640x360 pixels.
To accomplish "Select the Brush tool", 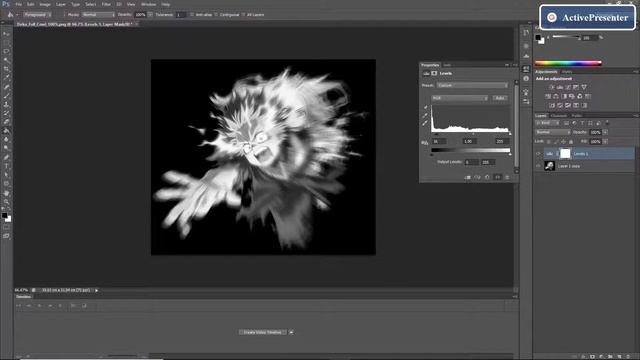I will (x=6, y=96).
